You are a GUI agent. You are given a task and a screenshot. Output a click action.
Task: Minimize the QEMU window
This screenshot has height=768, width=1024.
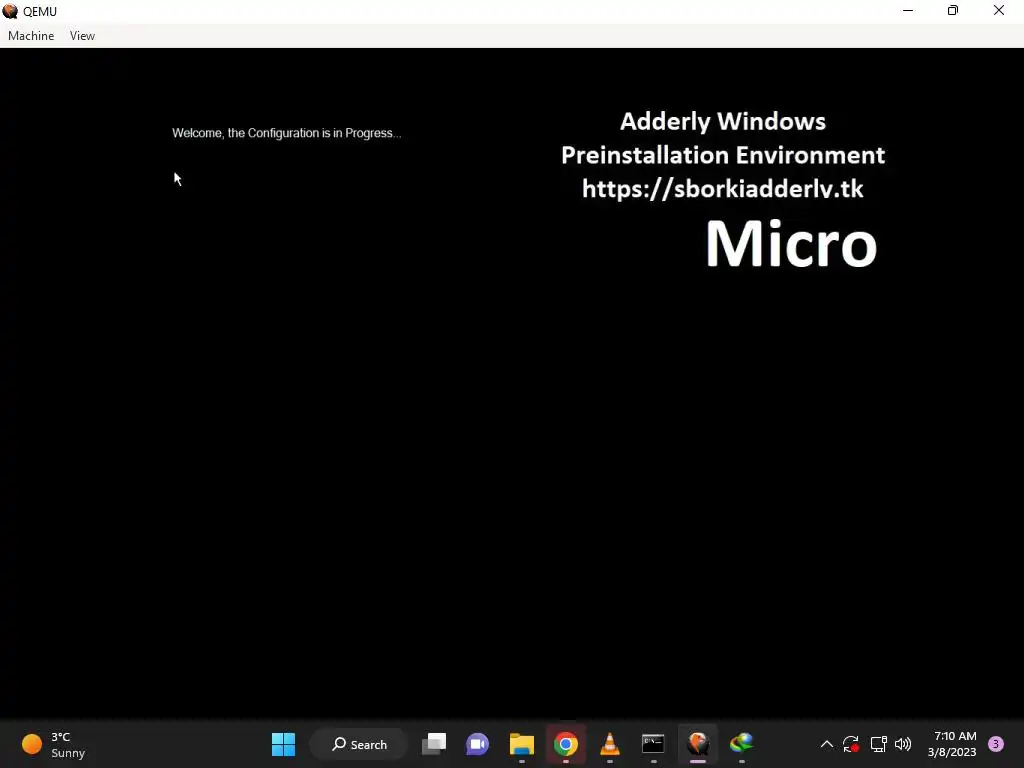point(908,11)
